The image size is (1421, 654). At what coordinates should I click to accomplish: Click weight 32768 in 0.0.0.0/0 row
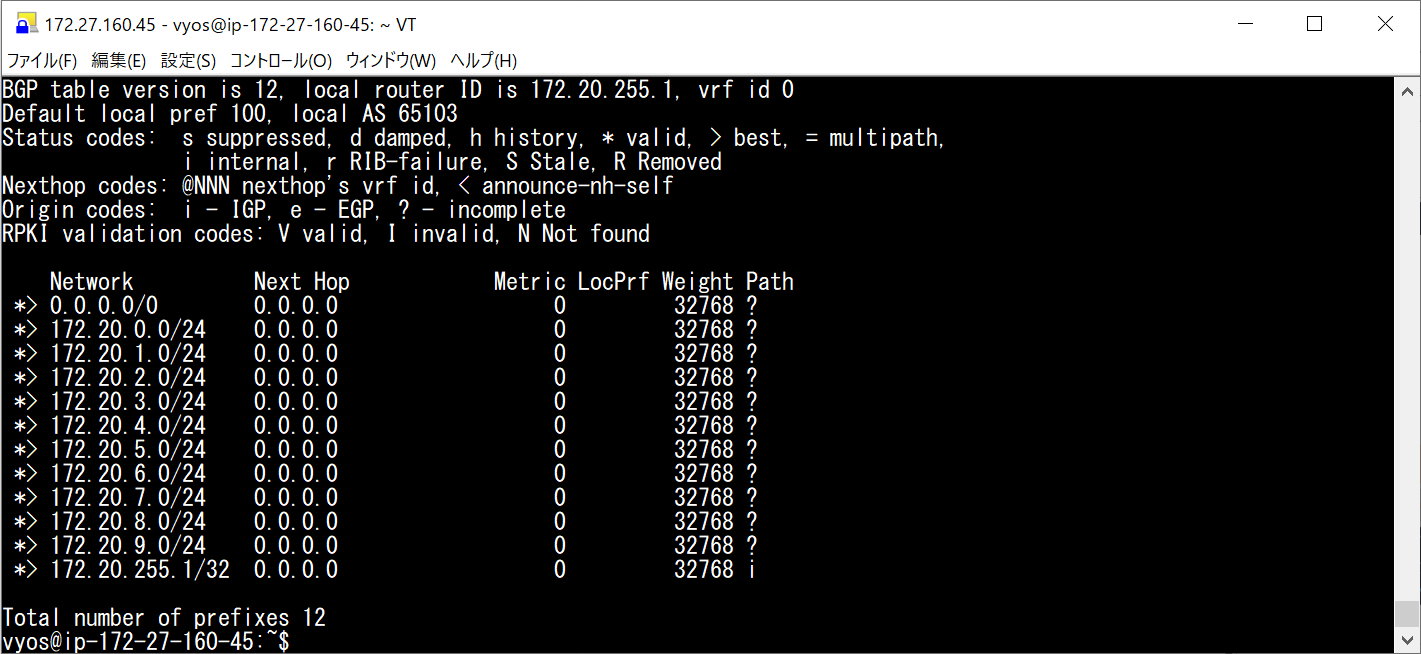pyautogui.click(x=704, y=306)
